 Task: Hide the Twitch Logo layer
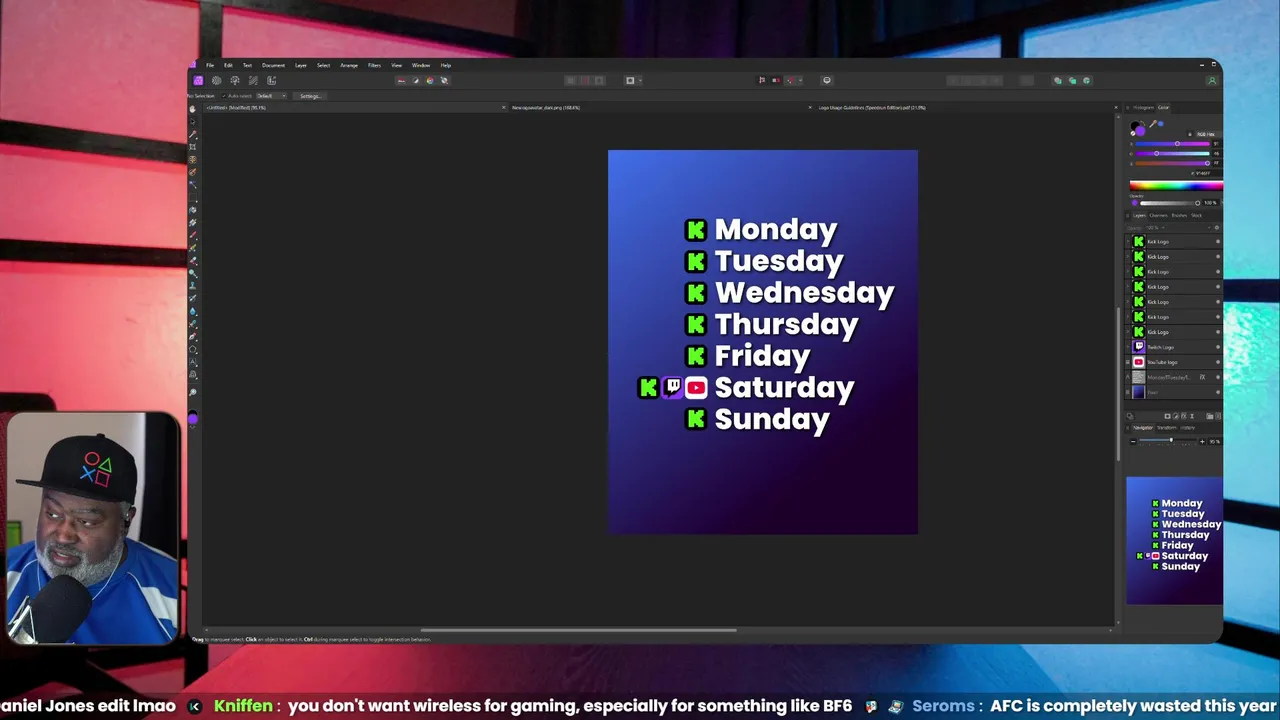click(1217, 346)
